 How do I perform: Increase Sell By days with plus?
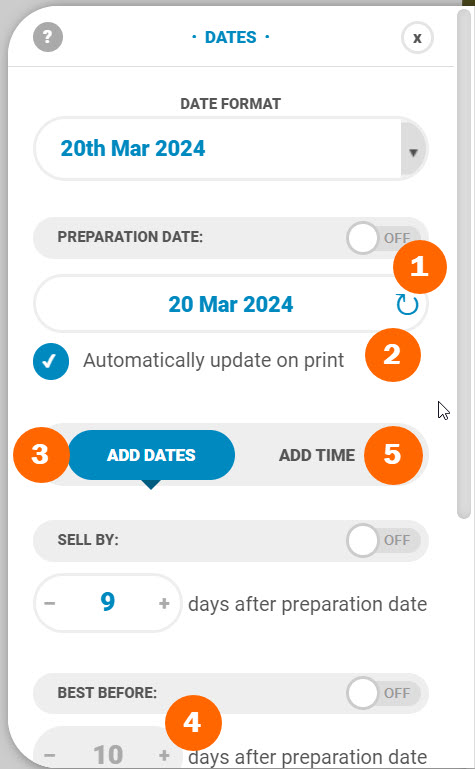[x=164, y=603]
